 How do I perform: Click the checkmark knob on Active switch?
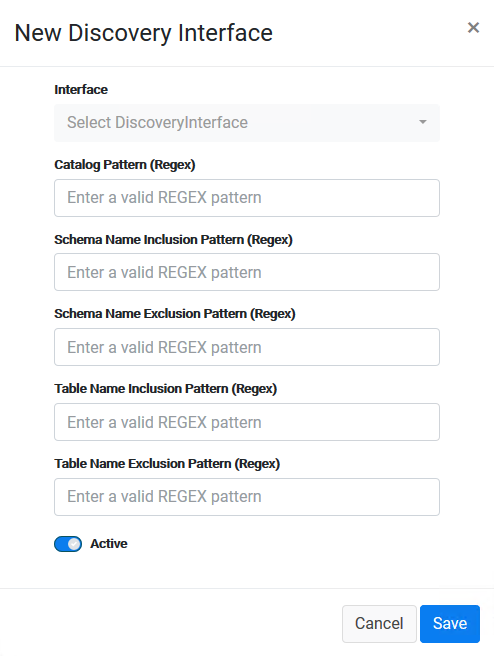[74, 544]
